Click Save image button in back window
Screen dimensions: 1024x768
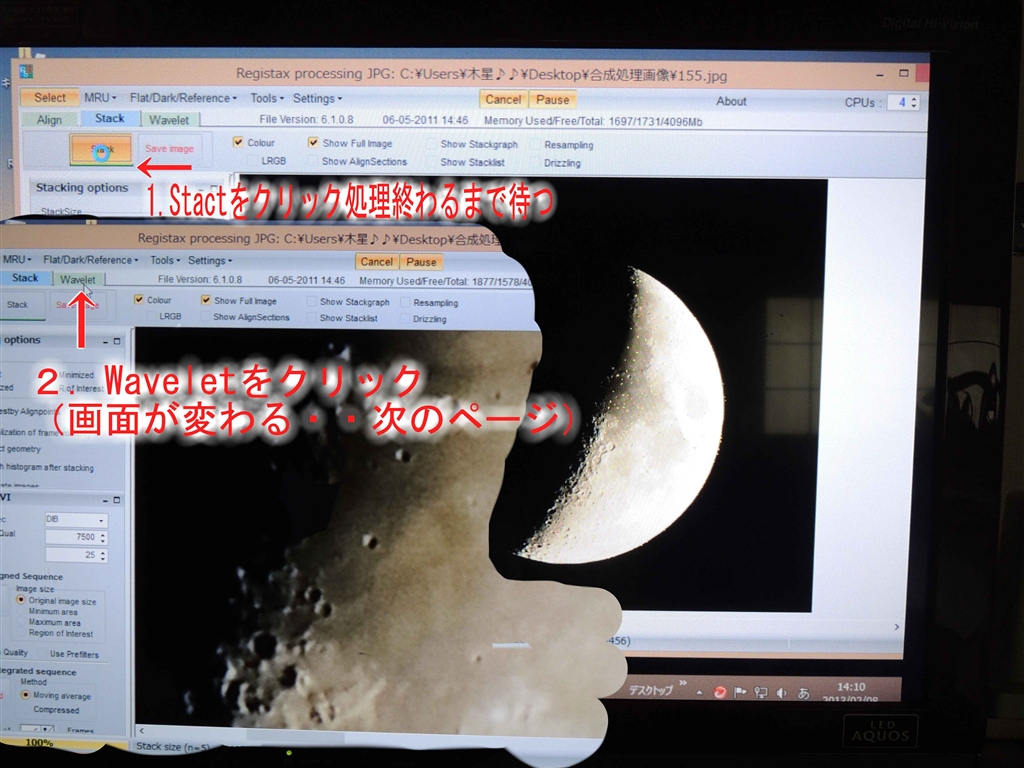pos(169,149)
